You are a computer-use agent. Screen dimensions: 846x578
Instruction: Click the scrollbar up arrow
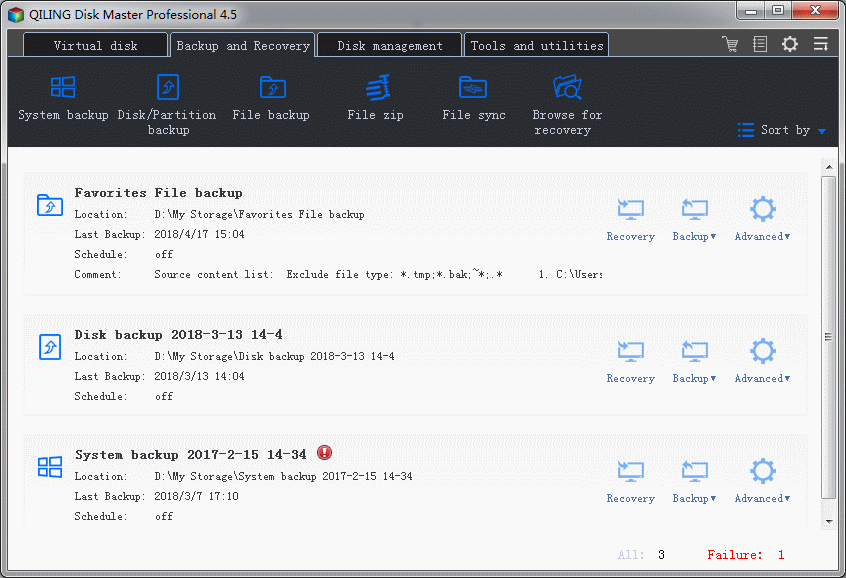(x=829, y=167)
